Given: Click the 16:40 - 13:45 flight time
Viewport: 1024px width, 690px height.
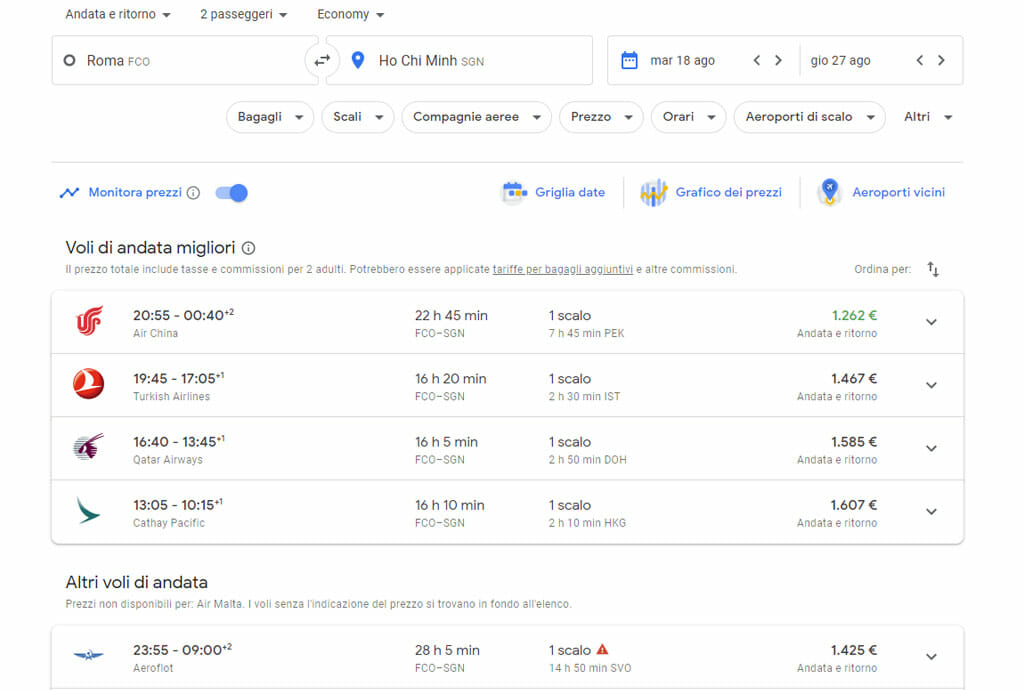Looking at the screenshot, I should tap(178, 441).
